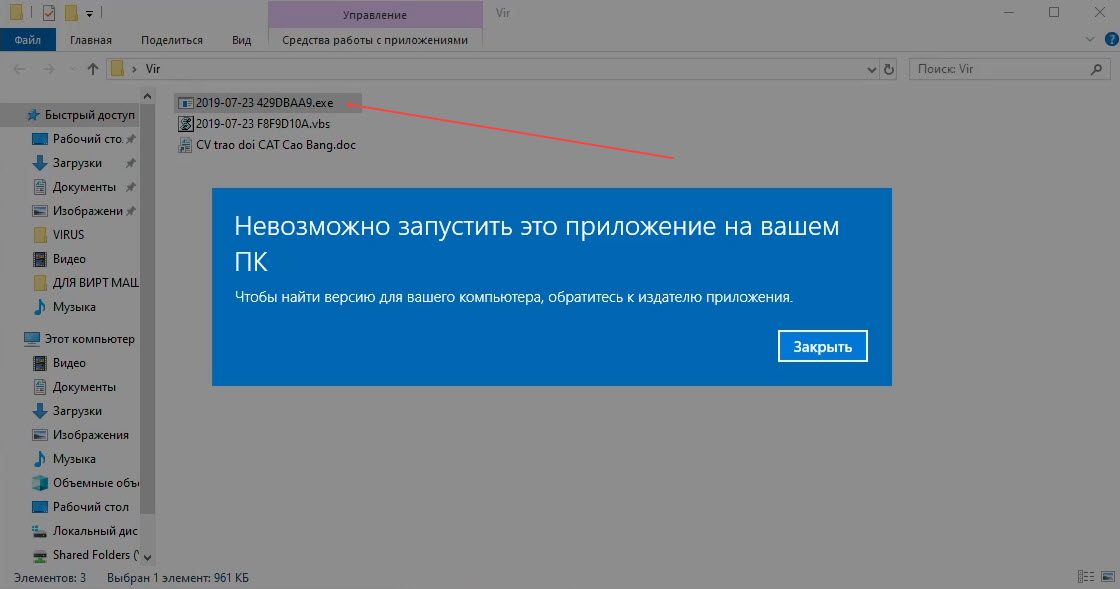Click the search magnifier icon
This screenshot has height=589, width=1120.
click(x=1096, y=69)
